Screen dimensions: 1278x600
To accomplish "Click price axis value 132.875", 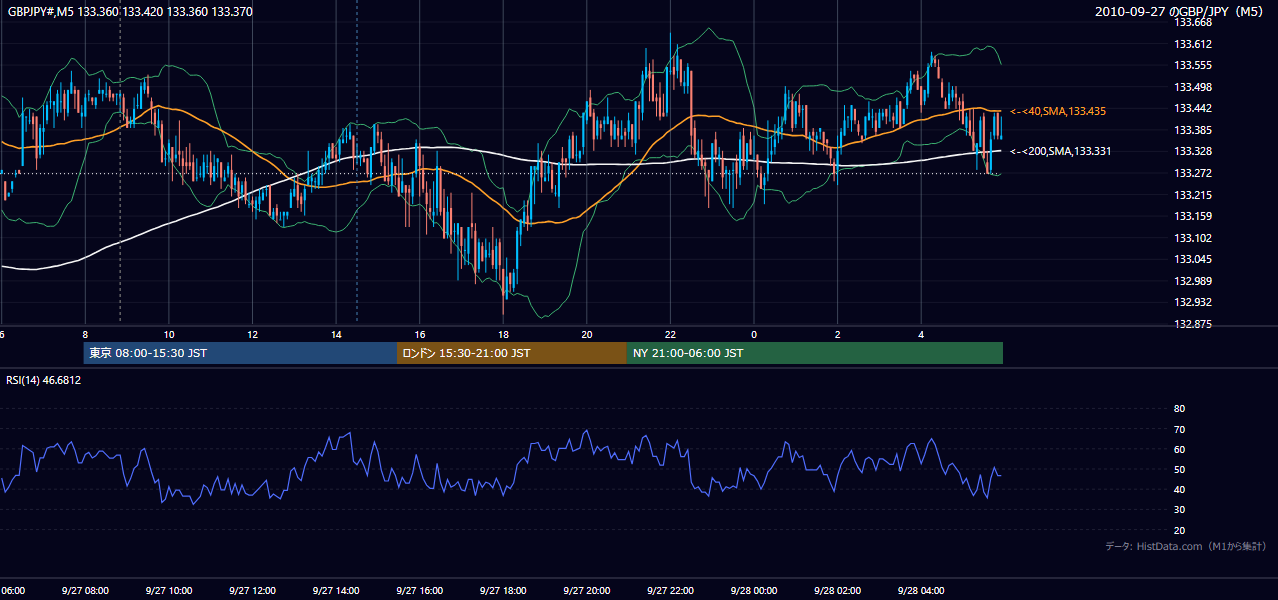I will coord(1192,324).
